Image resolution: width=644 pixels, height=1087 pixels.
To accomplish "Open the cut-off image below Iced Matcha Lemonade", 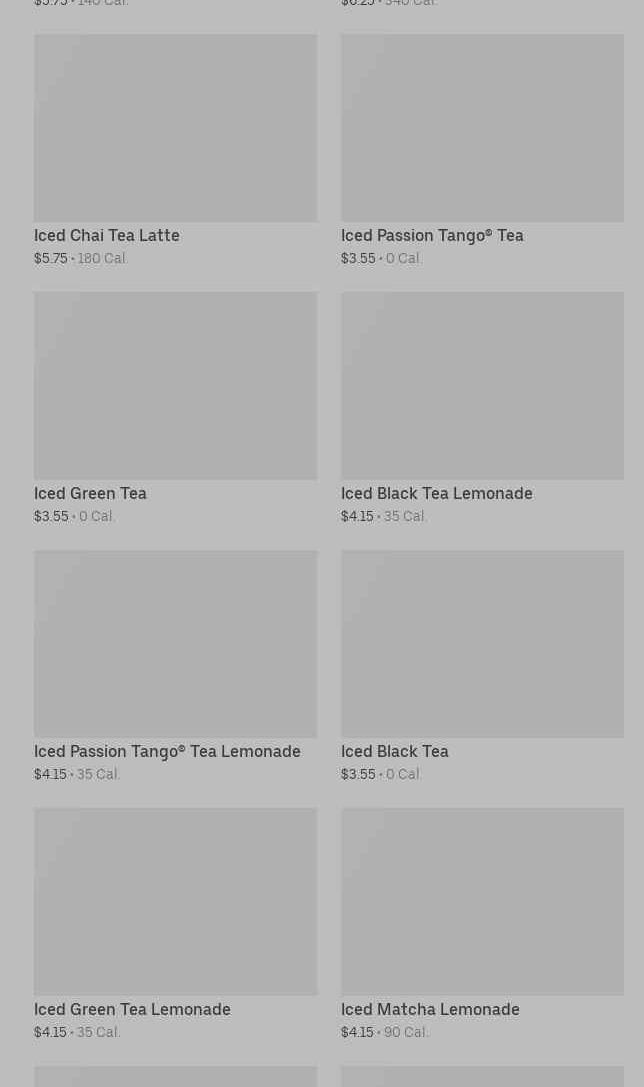I will 482,1077.
